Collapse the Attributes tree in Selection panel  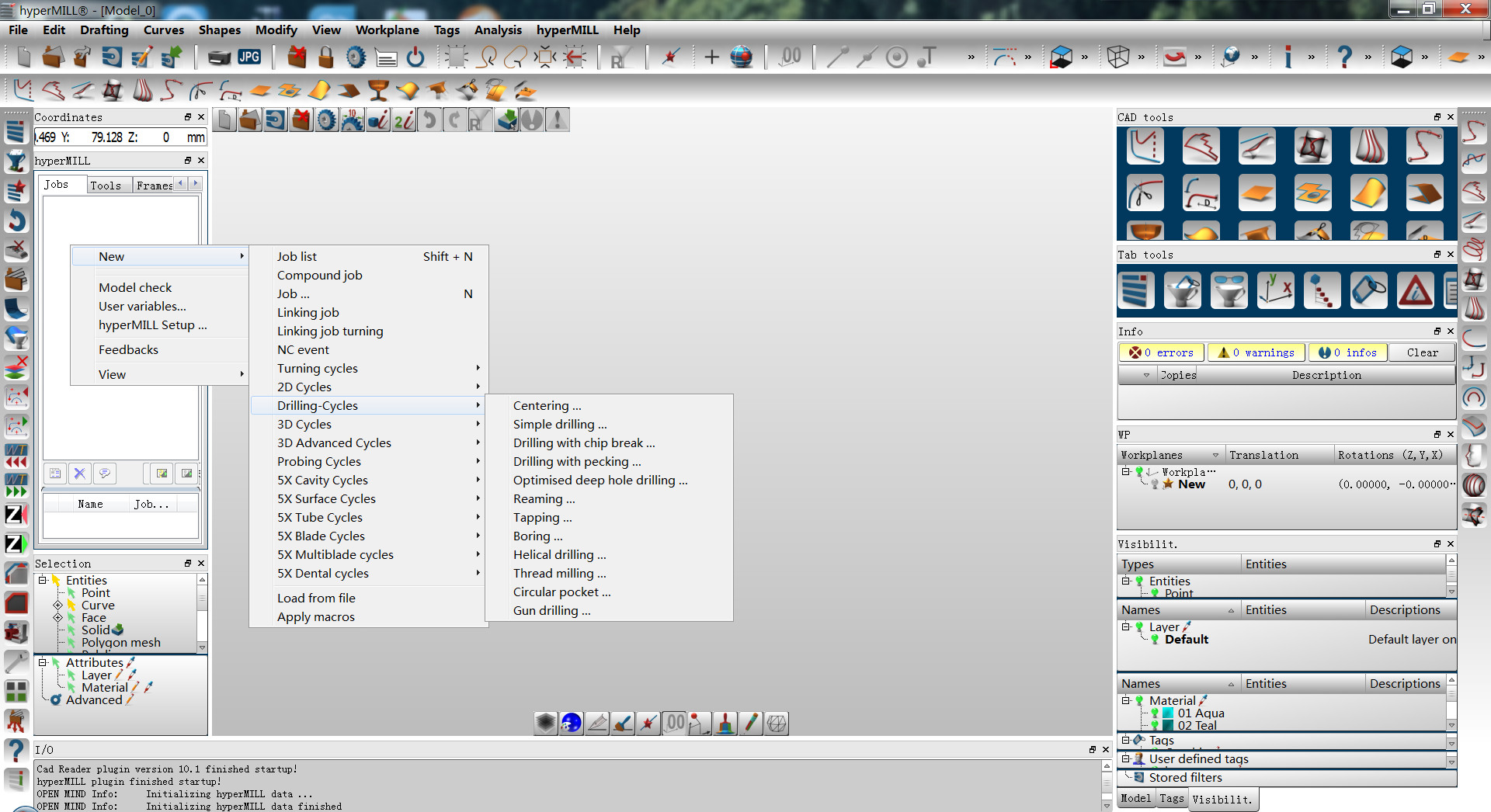(43, 662)
